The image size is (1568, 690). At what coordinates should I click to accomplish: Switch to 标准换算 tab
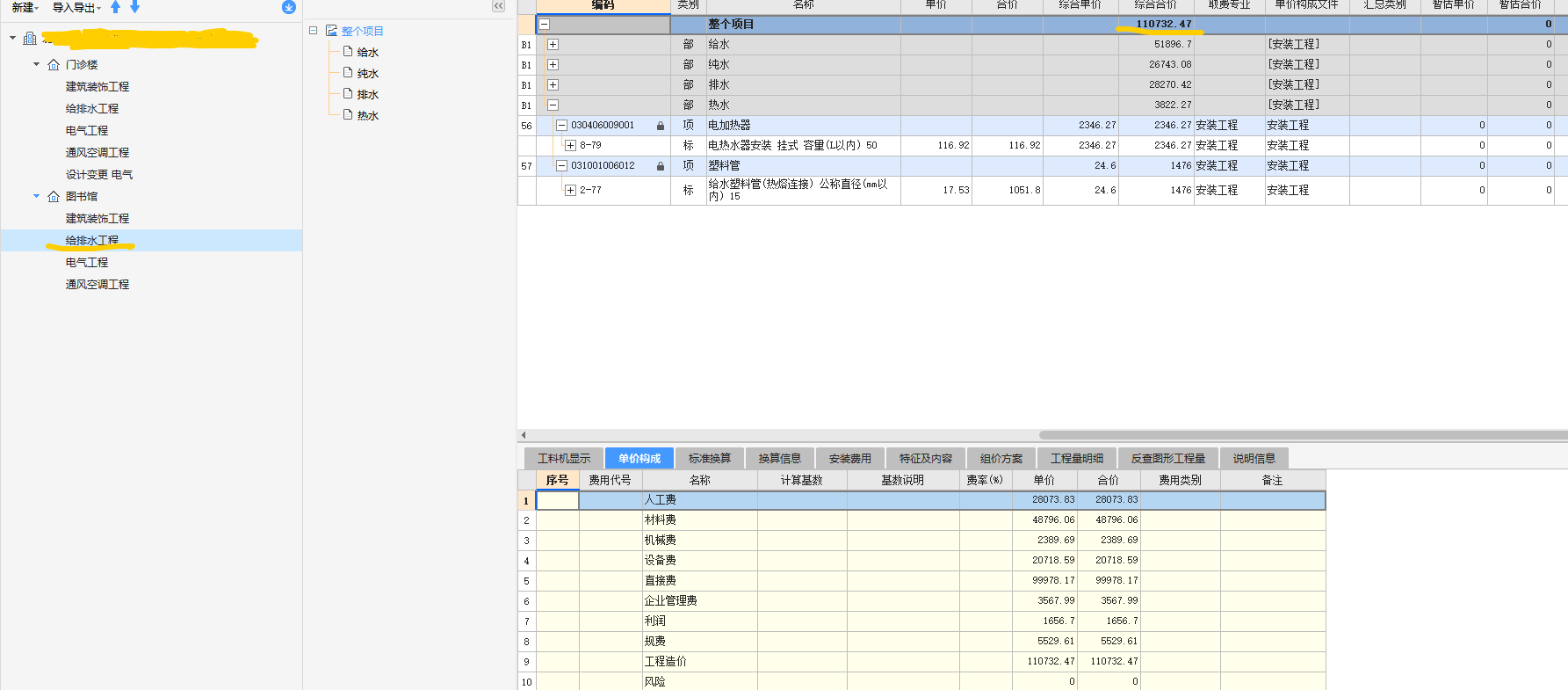click(x=710, y=458)
